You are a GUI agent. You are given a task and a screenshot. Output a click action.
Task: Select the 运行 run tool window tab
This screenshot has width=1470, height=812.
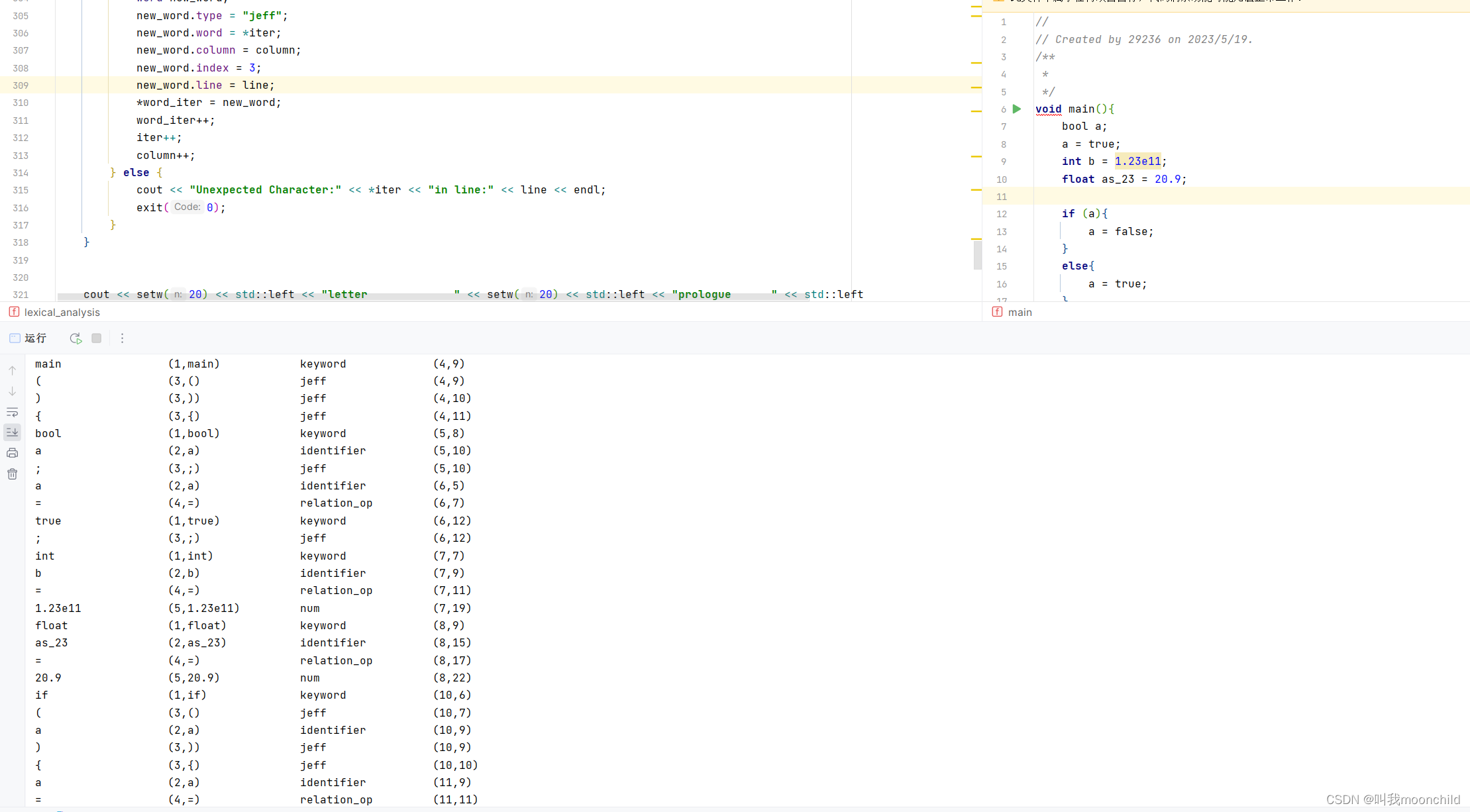28,338
